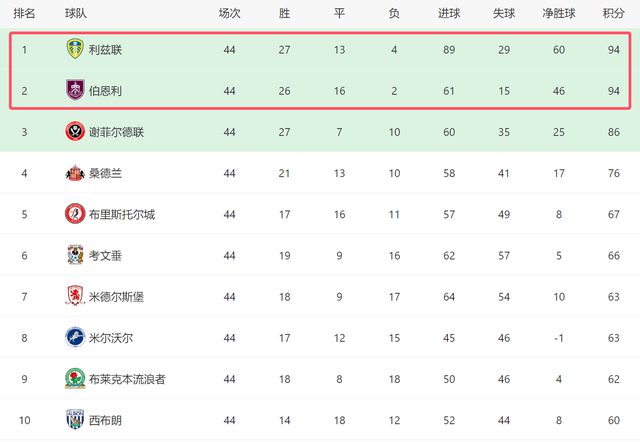Viewport: 640px width, 442px height.
Task: Click the Leeds United (利兹联) club crest
Action: pyautogui.click(x=74, y=49)
